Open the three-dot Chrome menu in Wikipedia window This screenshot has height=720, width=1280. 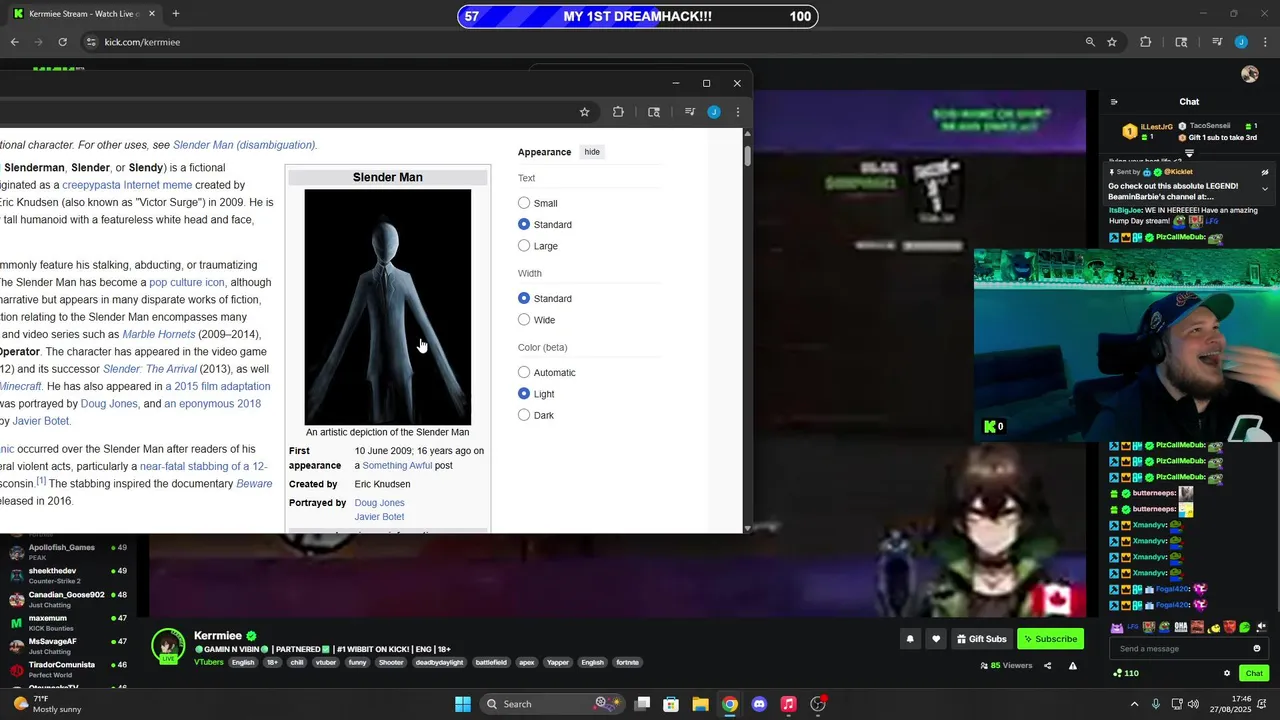(738, 112)
